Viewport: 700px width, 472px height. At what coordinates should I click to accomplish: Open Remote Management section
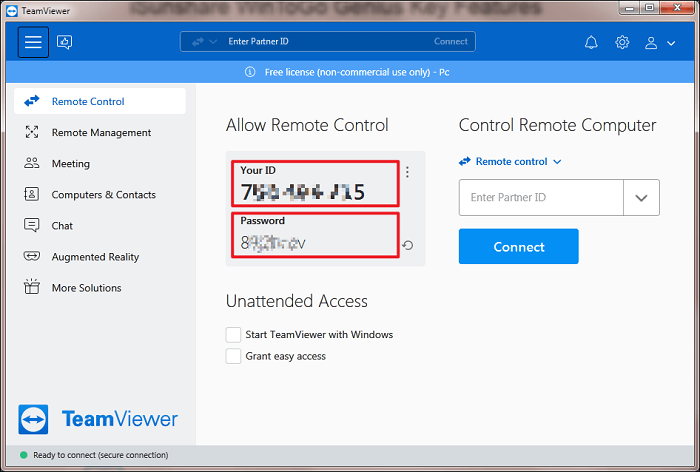100,132
